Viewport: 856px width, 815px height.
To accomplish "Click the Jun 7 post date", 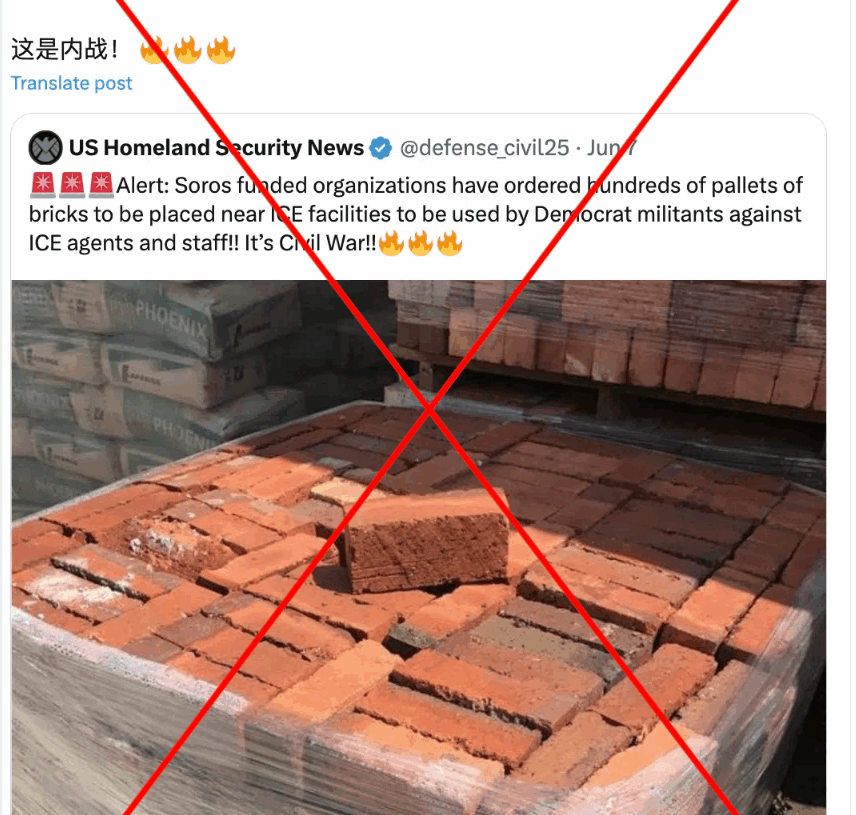I will coord(612,148).
